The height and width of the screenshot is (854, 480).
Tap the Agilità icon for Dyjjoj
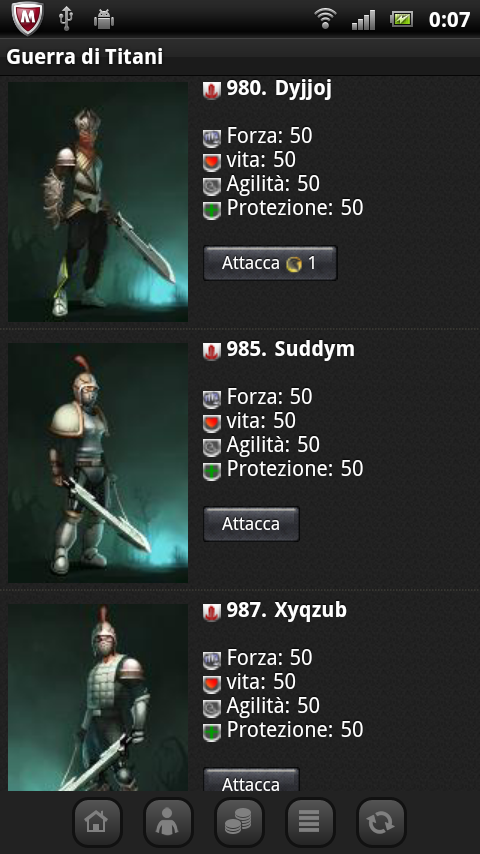[x=211, y=186]
